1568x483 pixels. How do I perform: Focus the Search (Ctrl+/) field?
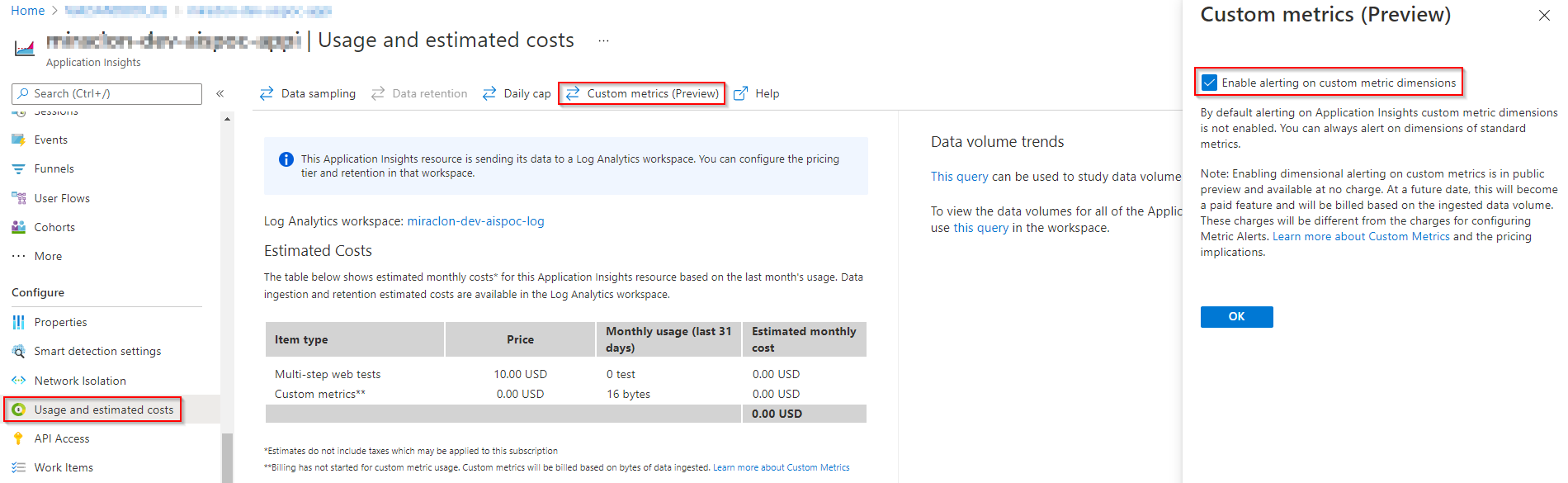pos(106,93)
